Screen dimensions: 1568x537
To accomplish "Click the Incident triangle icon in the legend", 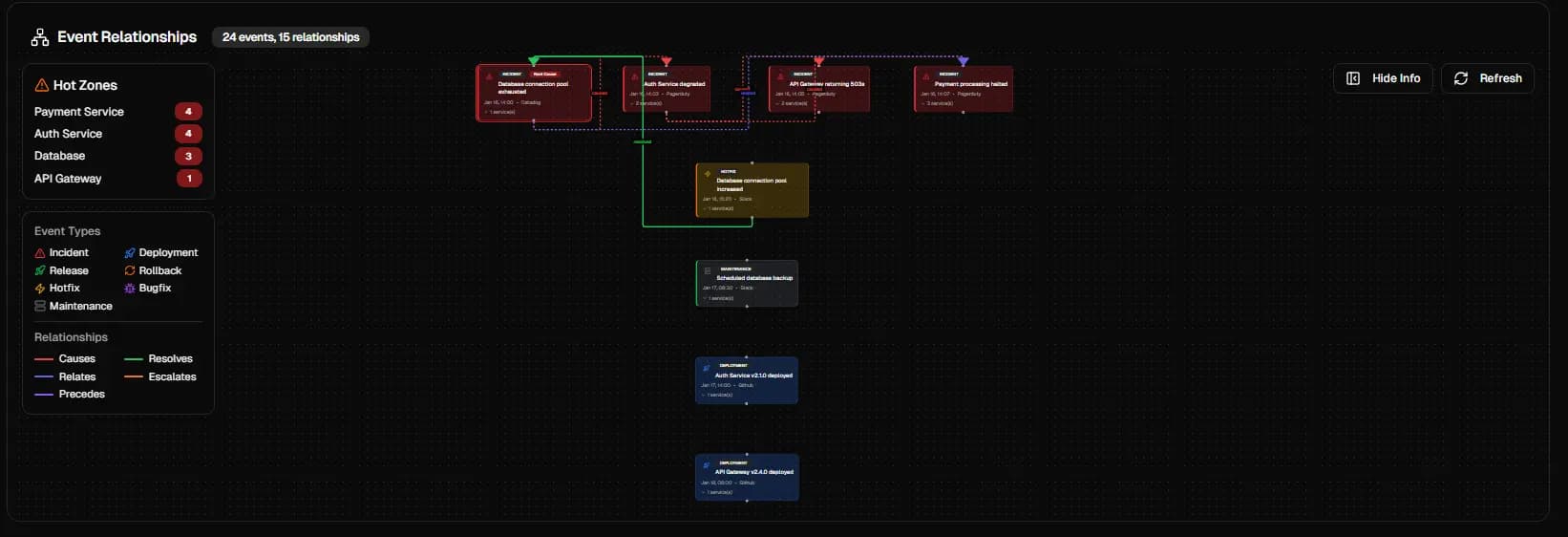I will pyautogui.click(x=40, y=253).
